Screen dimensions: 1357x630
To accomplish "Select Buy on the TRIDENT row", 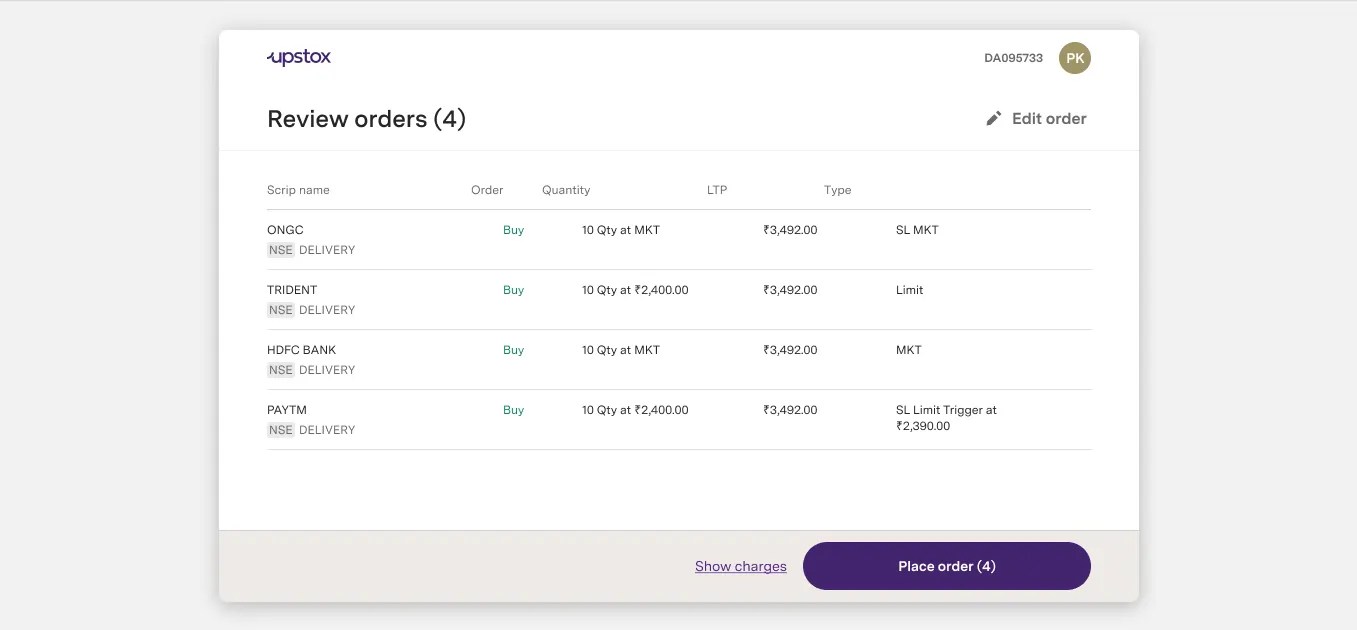I will pos(513,289).
